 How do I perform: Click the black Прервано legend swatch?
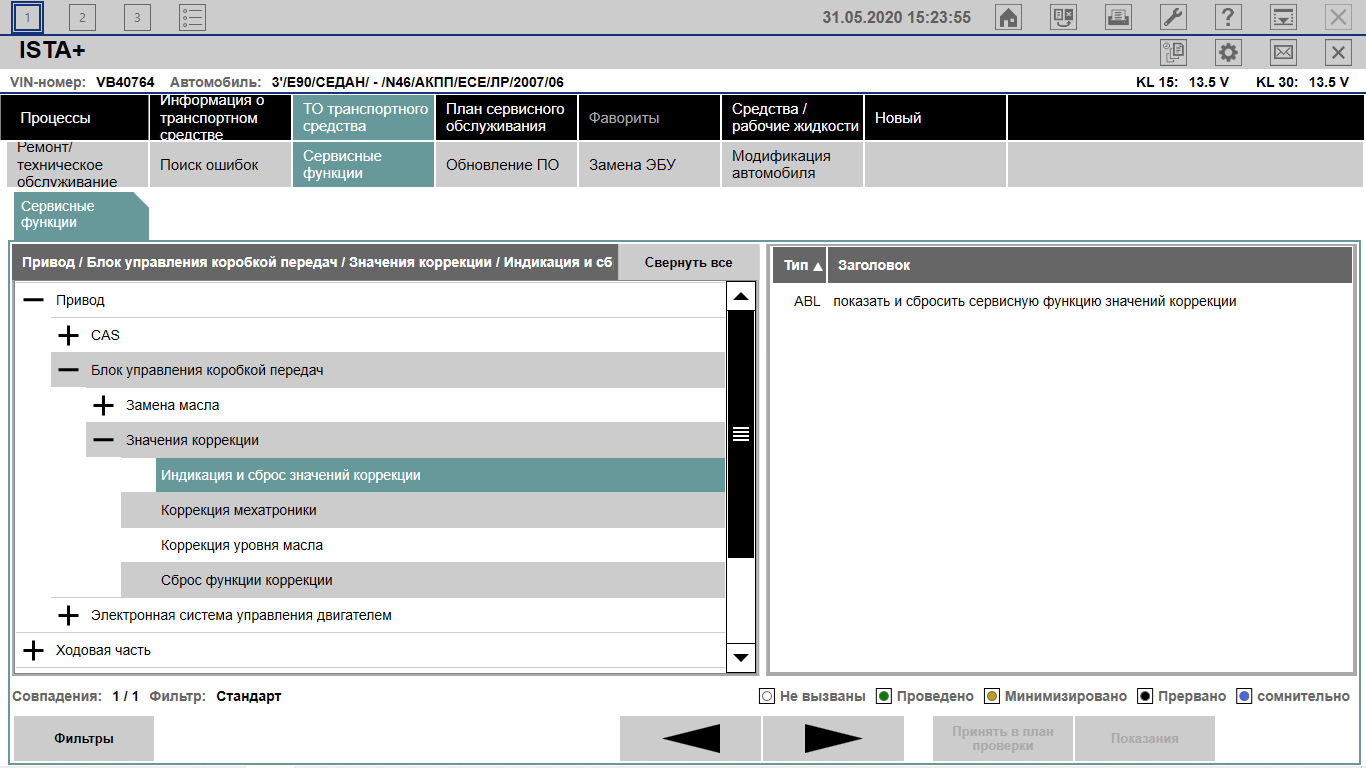pos(1145,696)
